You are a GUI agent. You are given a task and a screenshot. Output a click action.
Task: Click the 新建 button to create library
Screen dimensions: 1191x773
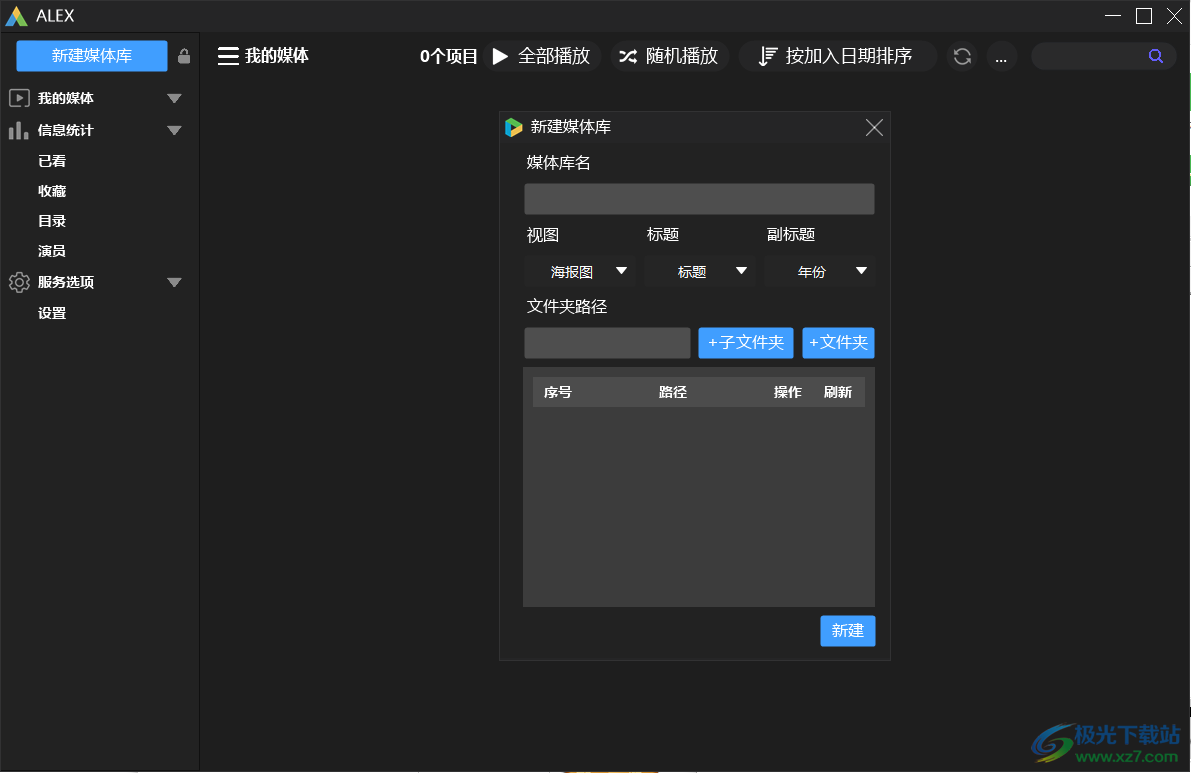pos(847,631)
